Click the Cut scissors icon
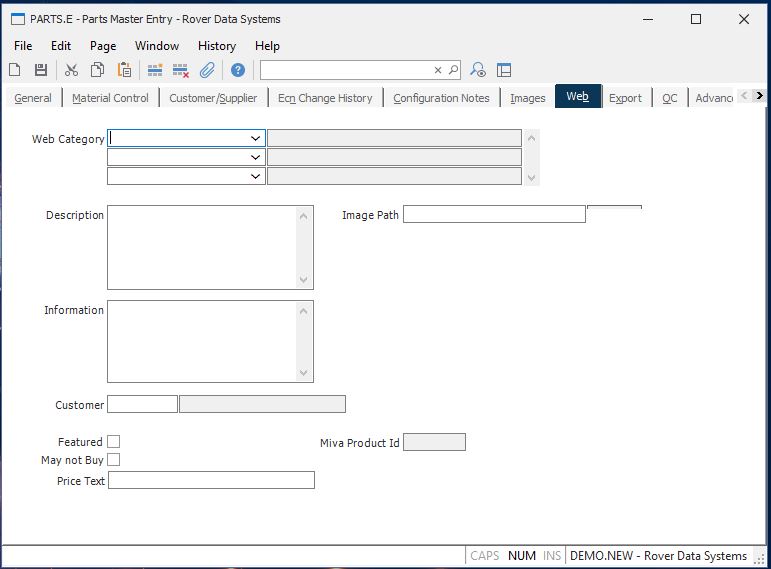The image size is (771, 569). pyautogui.click(x=71, y=70)
